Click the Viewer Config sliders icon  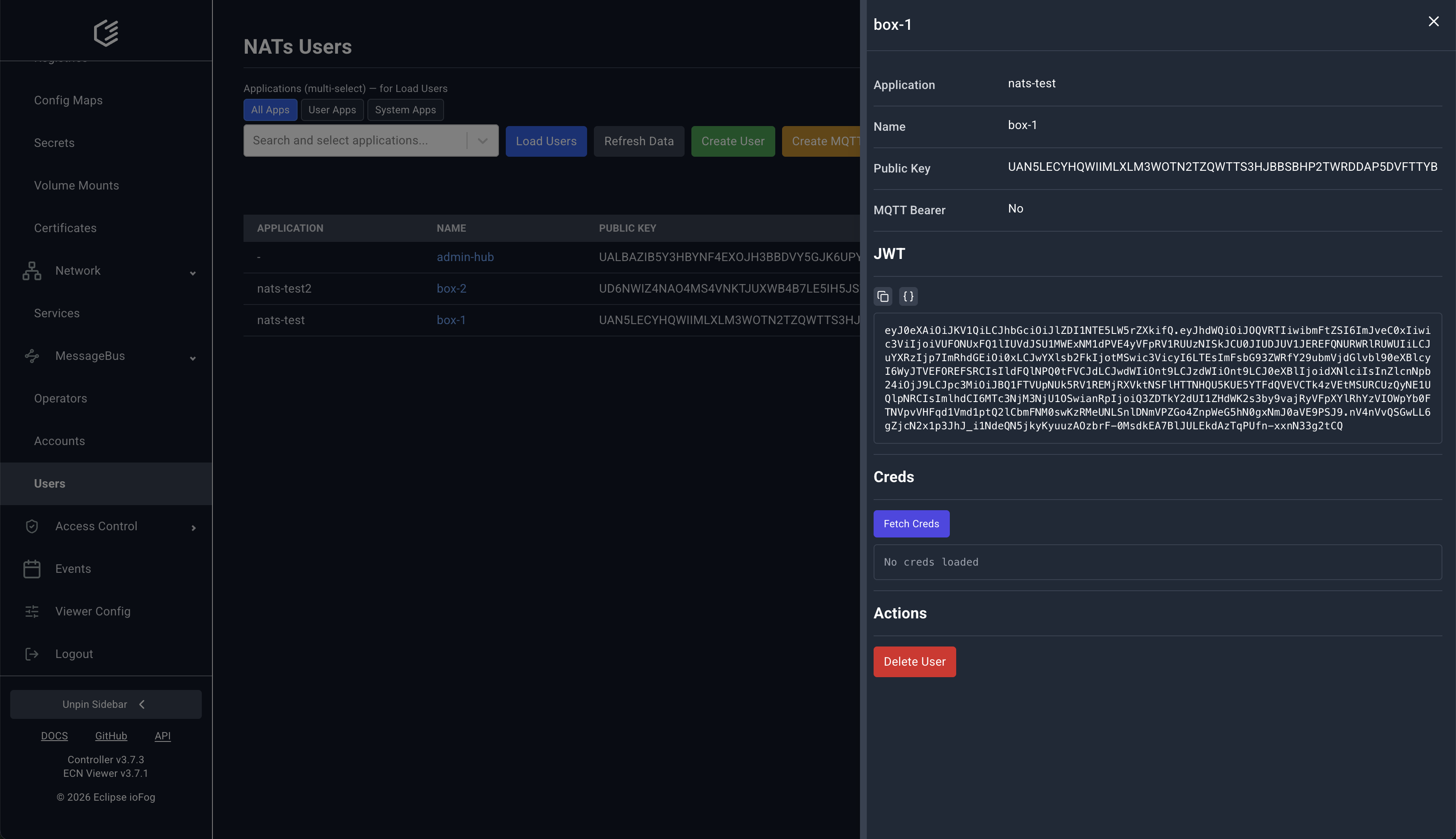click(31, 612)
